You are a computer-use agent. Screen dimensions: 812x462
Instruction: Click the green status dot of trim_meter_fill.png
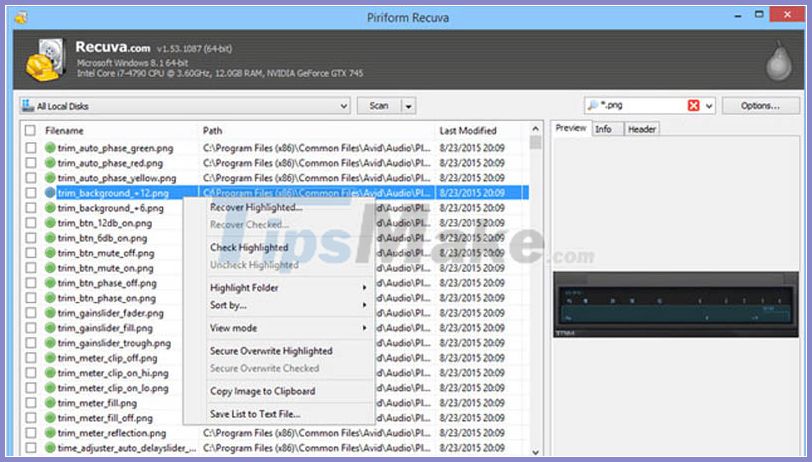click(x=50, y=402)
